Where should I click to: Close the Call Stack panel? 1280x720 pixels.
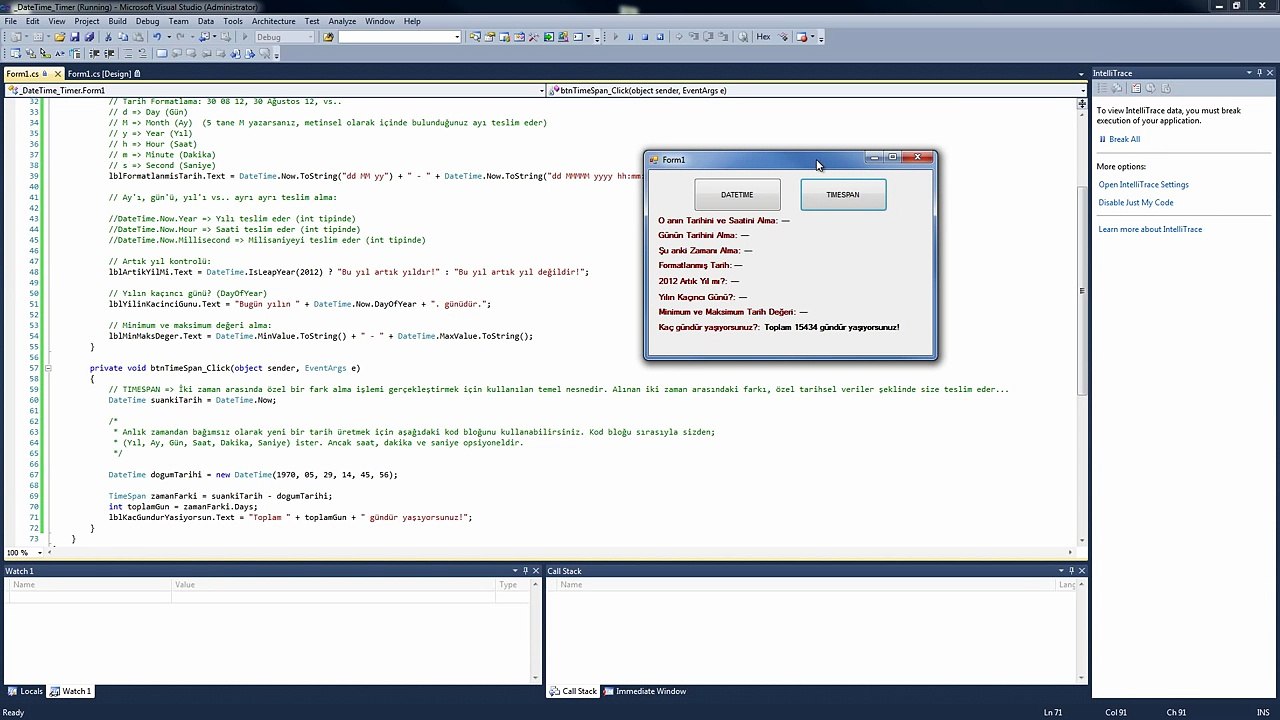point(1081,571)
